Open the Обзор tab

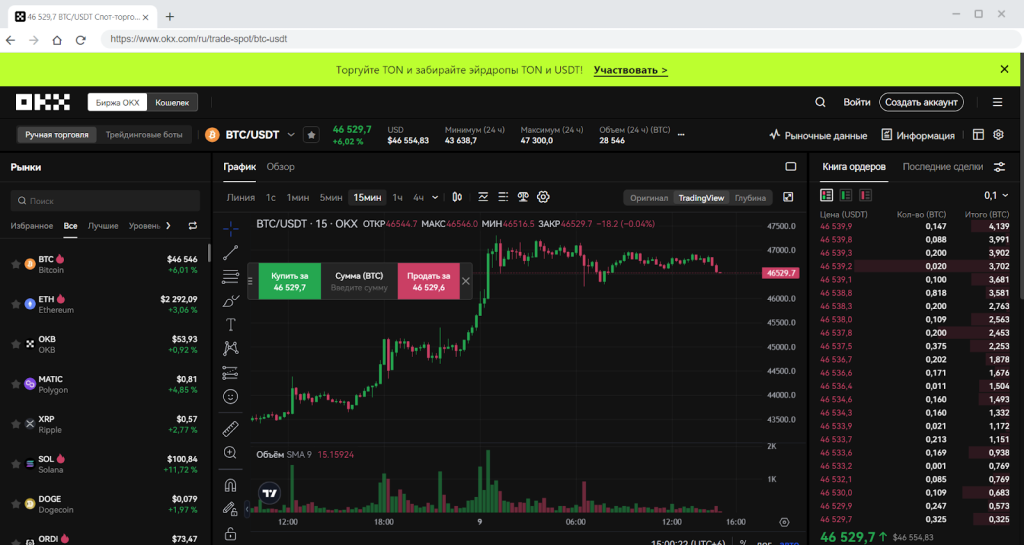(x=280, y=167)
